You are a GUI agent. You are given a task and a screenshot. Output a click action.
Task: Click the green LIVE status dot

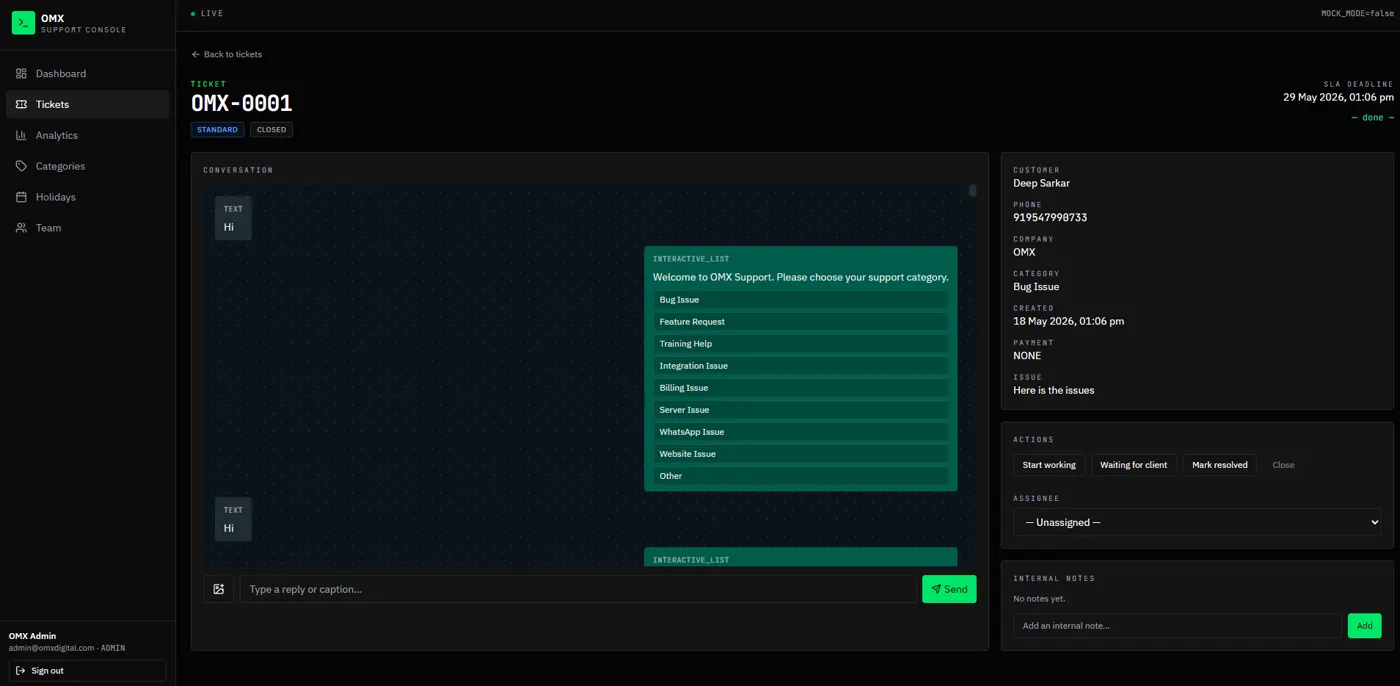(x=193, y=14)
